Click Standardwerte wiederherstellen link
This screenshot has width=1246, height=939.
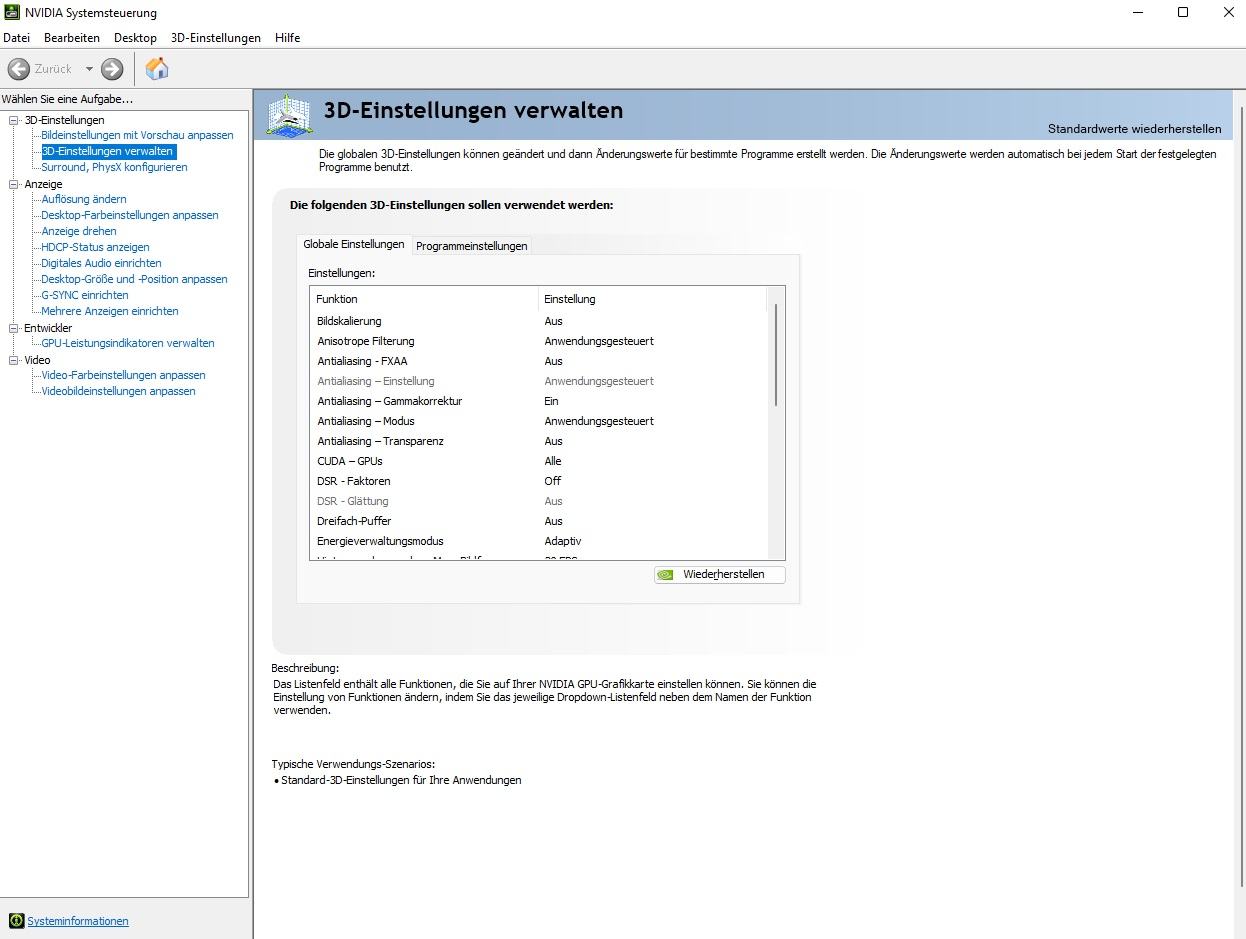pos(1134,128)
